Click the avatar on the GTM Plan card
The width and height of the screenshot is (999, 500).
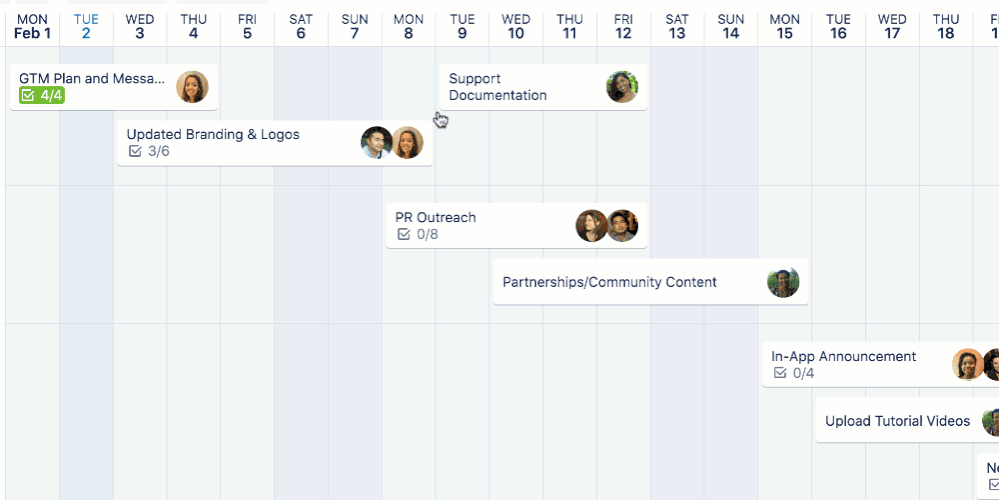(192, 87)
